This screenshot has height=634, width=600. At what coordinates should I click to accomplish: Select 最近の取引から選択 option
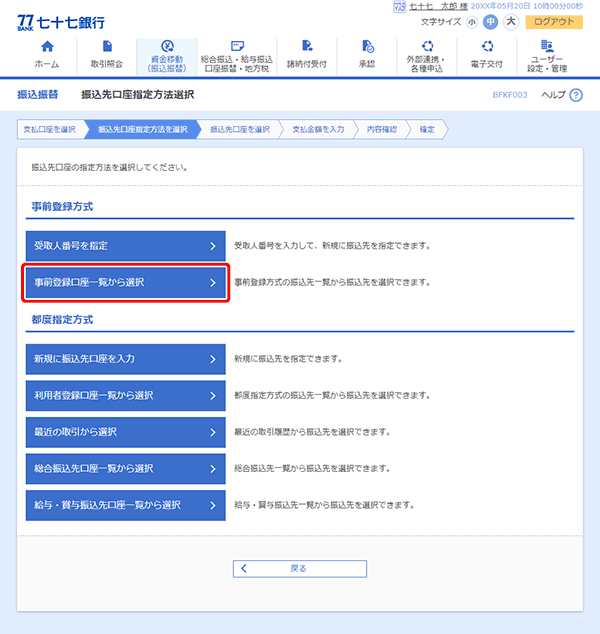coord(125,432)
